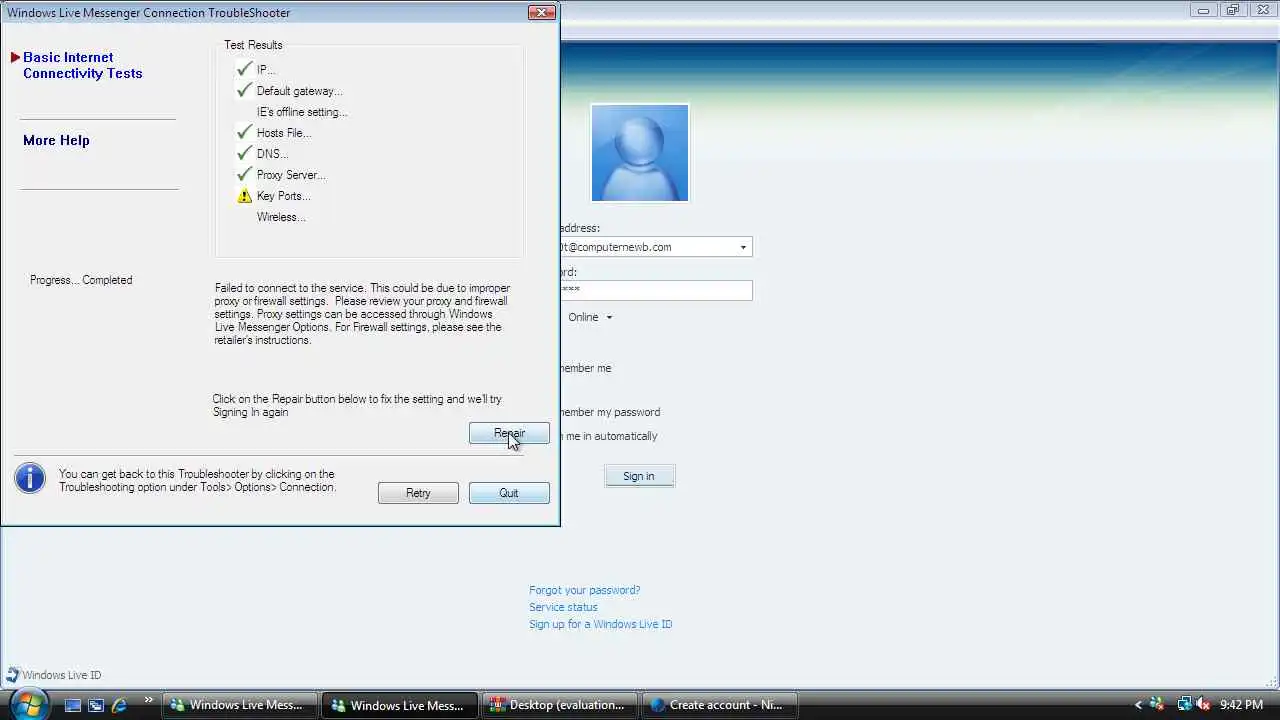Open the Online status dropdown
1280x720 pixels.
590,317
